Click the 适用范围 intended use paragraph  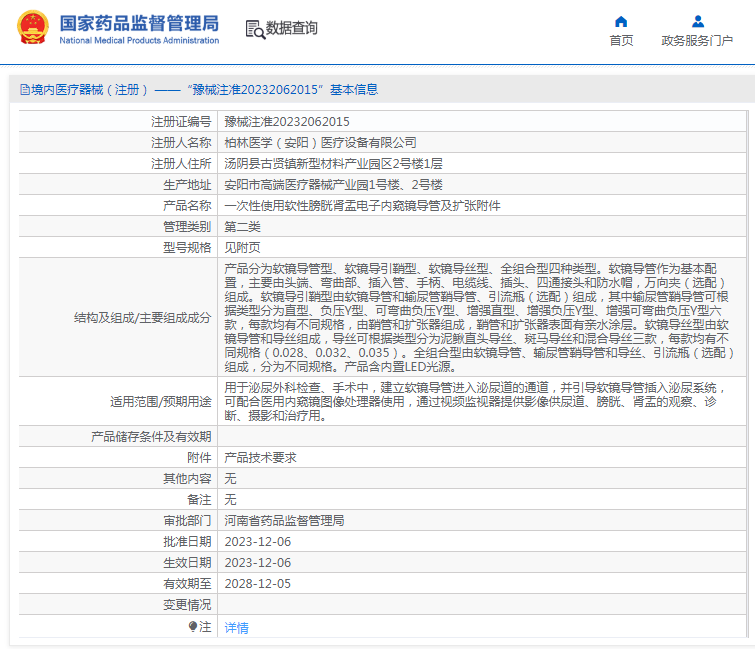(x=475, y=402)
